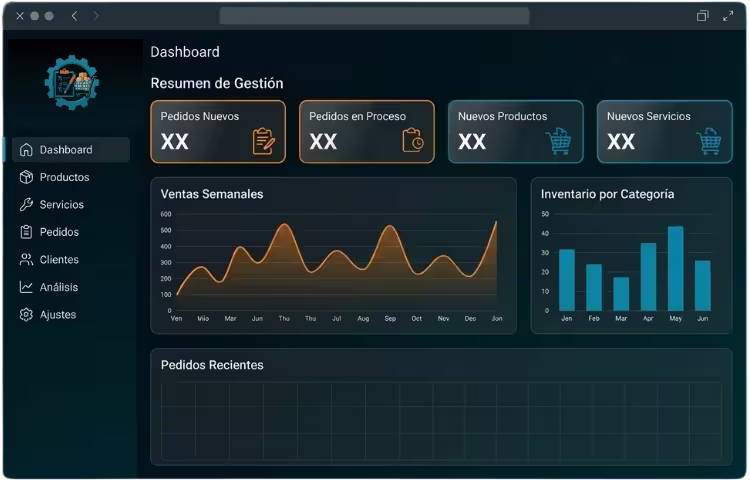The height and width of the screenshot is (480, 750).
Task: Click the XX value in Pedidos Nuevos
Action: pos(175,142)
